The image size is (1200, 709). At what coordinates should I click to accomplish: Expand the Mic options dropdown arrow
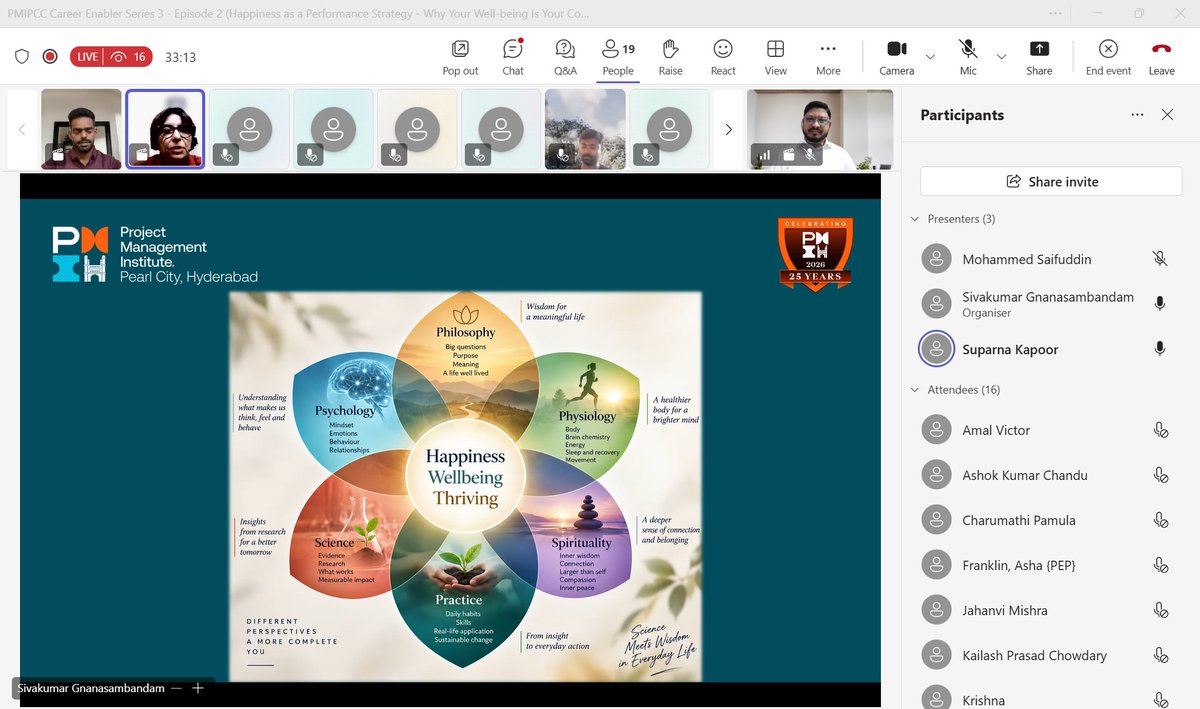(1001, 57)
